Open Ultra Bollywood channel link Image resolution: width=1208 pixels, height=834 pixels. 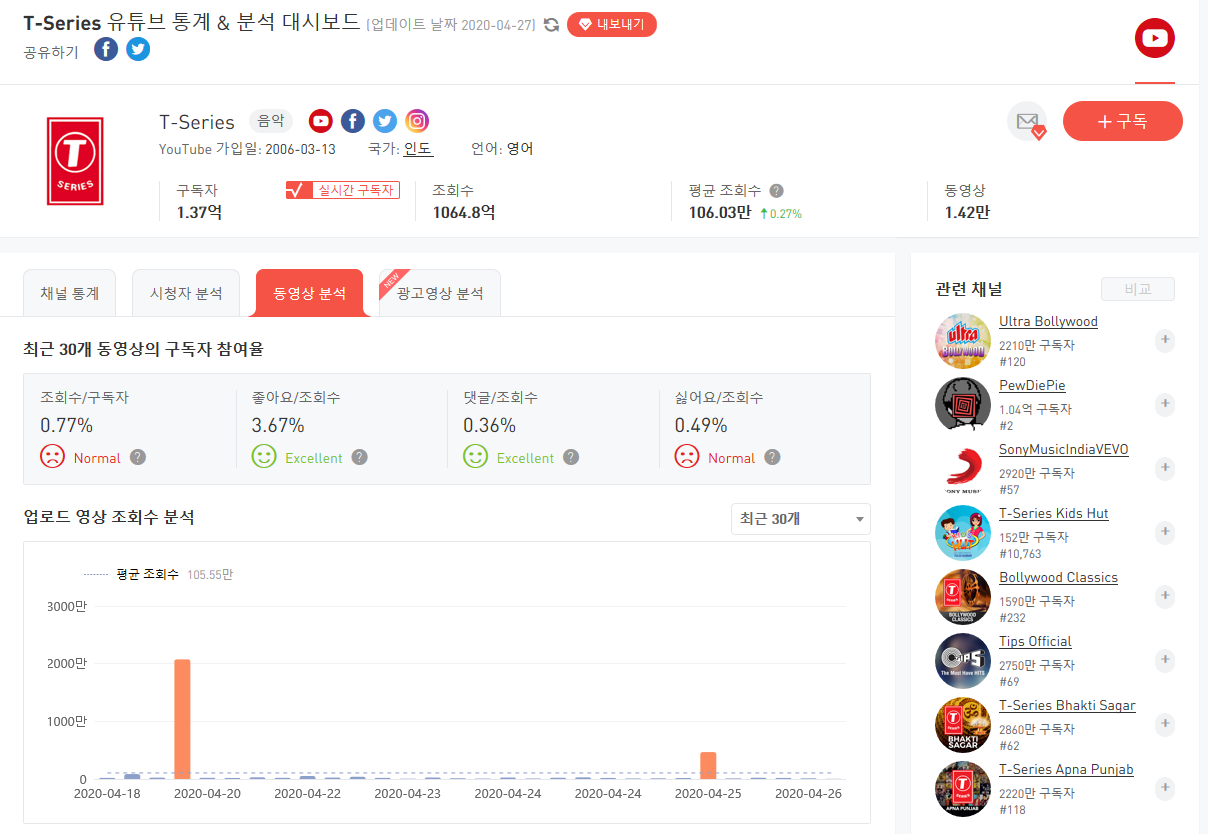pos(1048,322)
